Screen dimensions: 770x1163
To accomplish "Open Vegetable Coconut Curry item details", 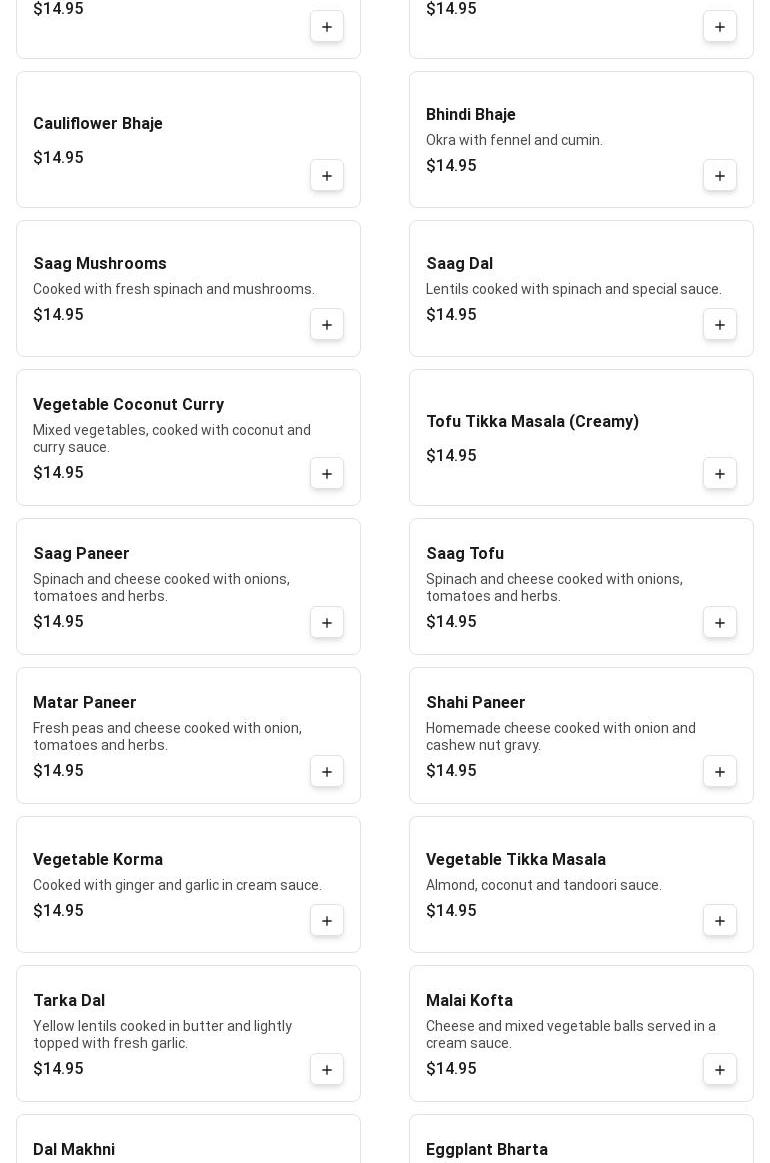I will click(128, 405).
